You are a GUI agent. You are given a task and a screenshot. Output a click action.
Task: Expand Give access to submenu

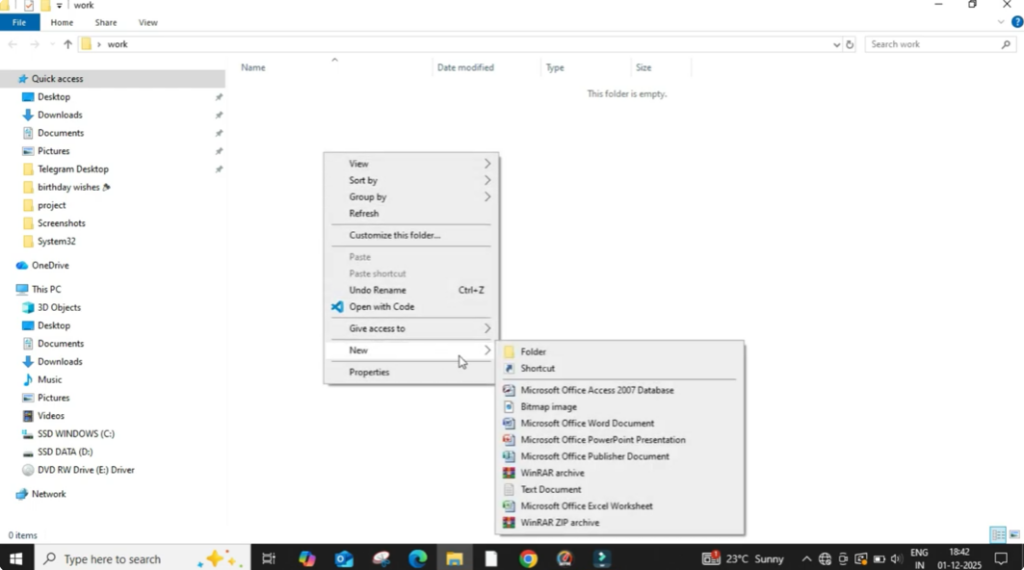(411, 328)
